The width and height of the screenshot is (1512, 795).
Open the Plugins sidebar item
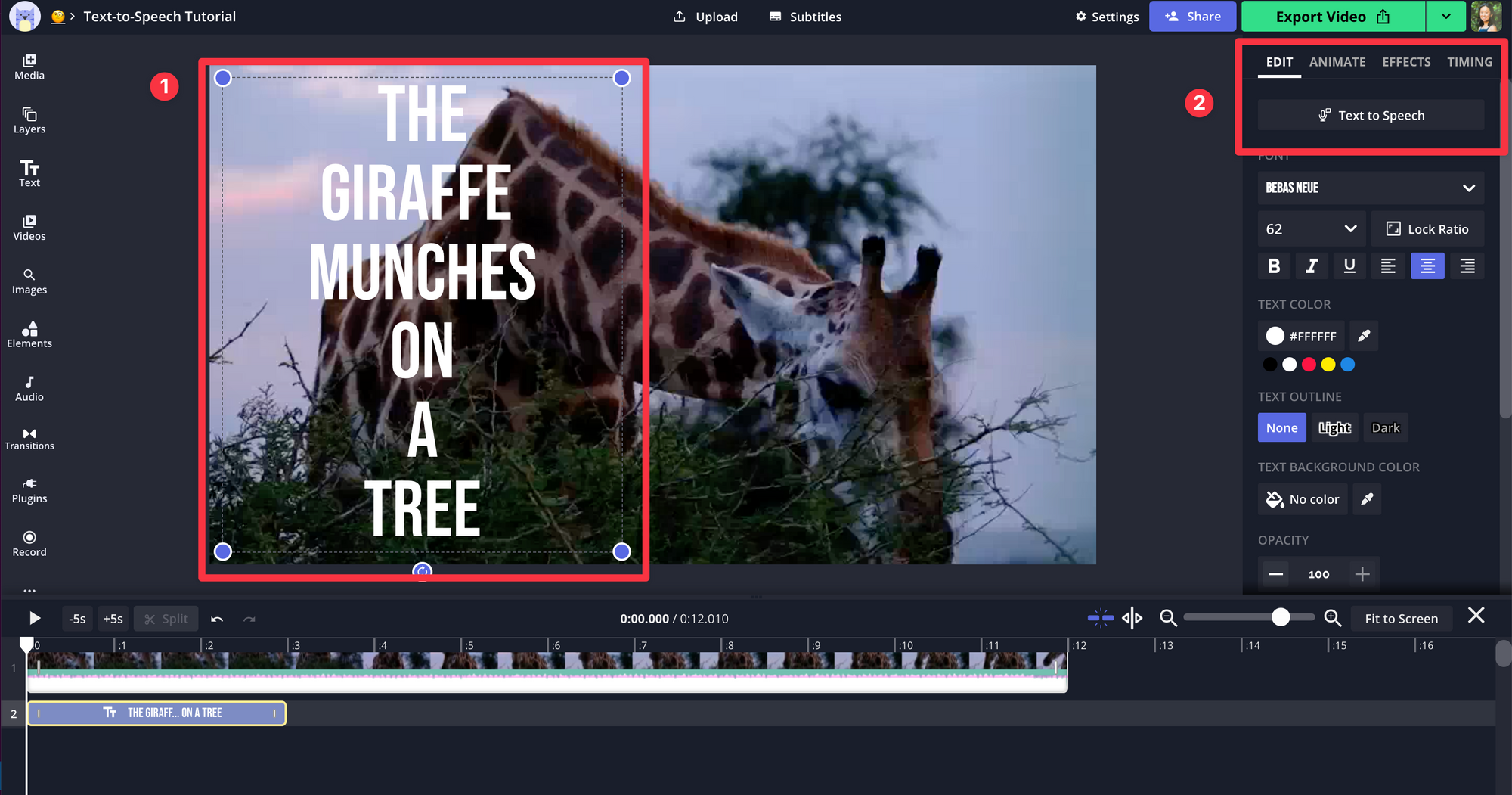(x=29, y=490)
